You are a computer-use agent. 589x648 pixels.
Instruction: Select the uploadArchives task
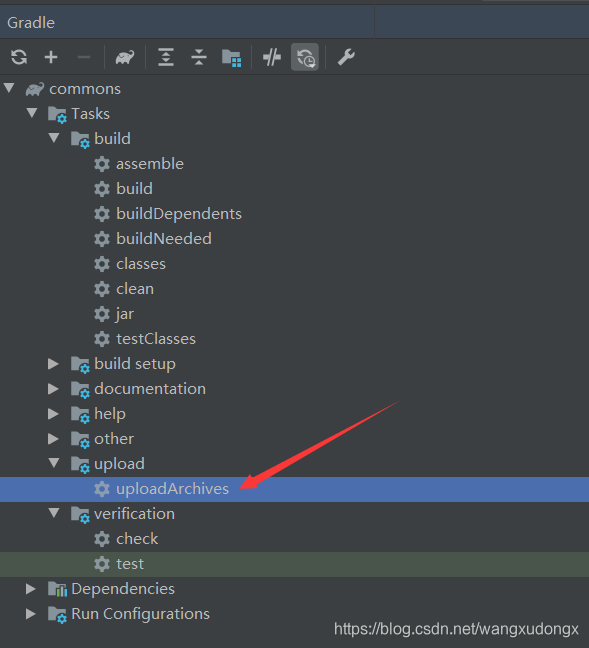point(172,489)
